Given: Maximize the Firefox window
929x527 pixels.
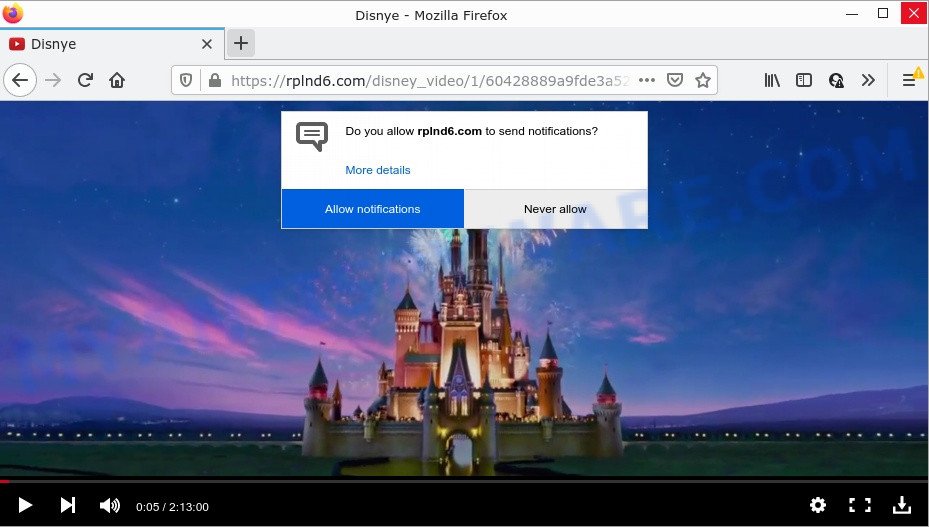Looking at the screenshot, I should pos(883,13).
